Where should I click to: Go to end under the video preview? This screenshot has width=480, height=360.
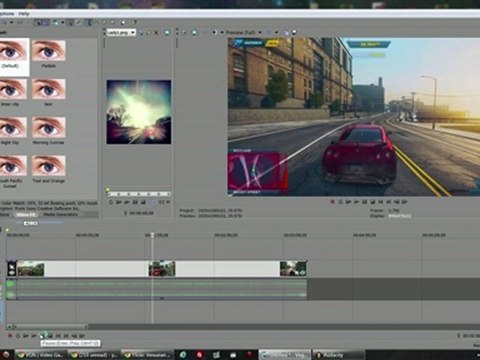point(389,202)
